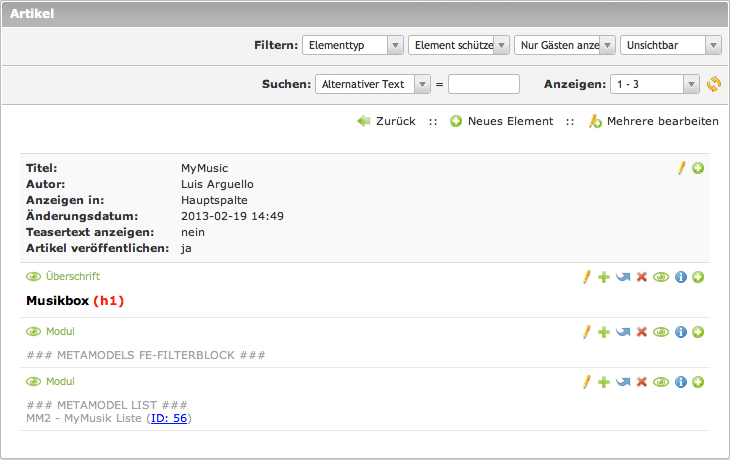Viewport: 730px width, 460px height.
Task: Add new element at top via header plus icon
Action: 698,168
